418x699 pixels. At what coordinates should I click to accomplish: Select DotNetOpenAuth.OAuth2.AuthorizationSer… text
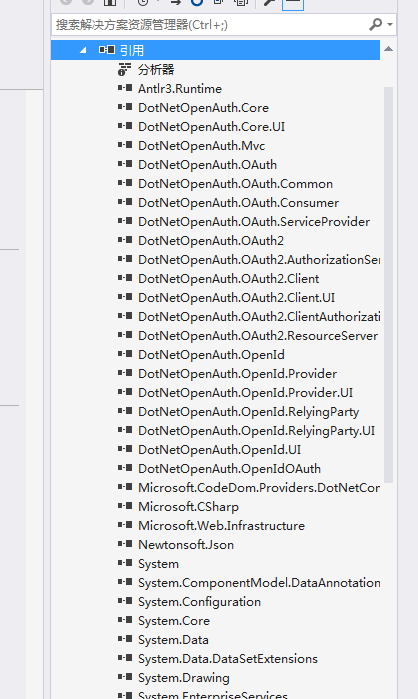pyautogui.click(x=259, y=259)
